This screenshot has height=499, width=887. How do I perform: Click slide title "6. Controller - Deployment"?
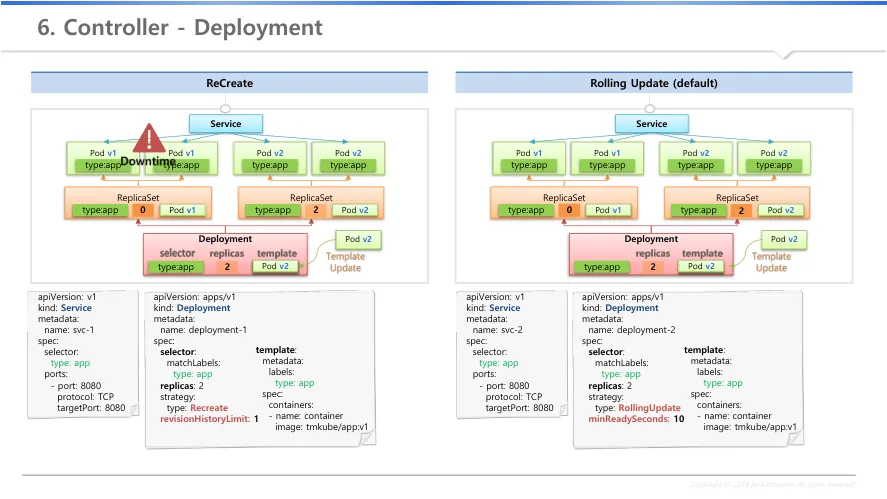point(180,28)
